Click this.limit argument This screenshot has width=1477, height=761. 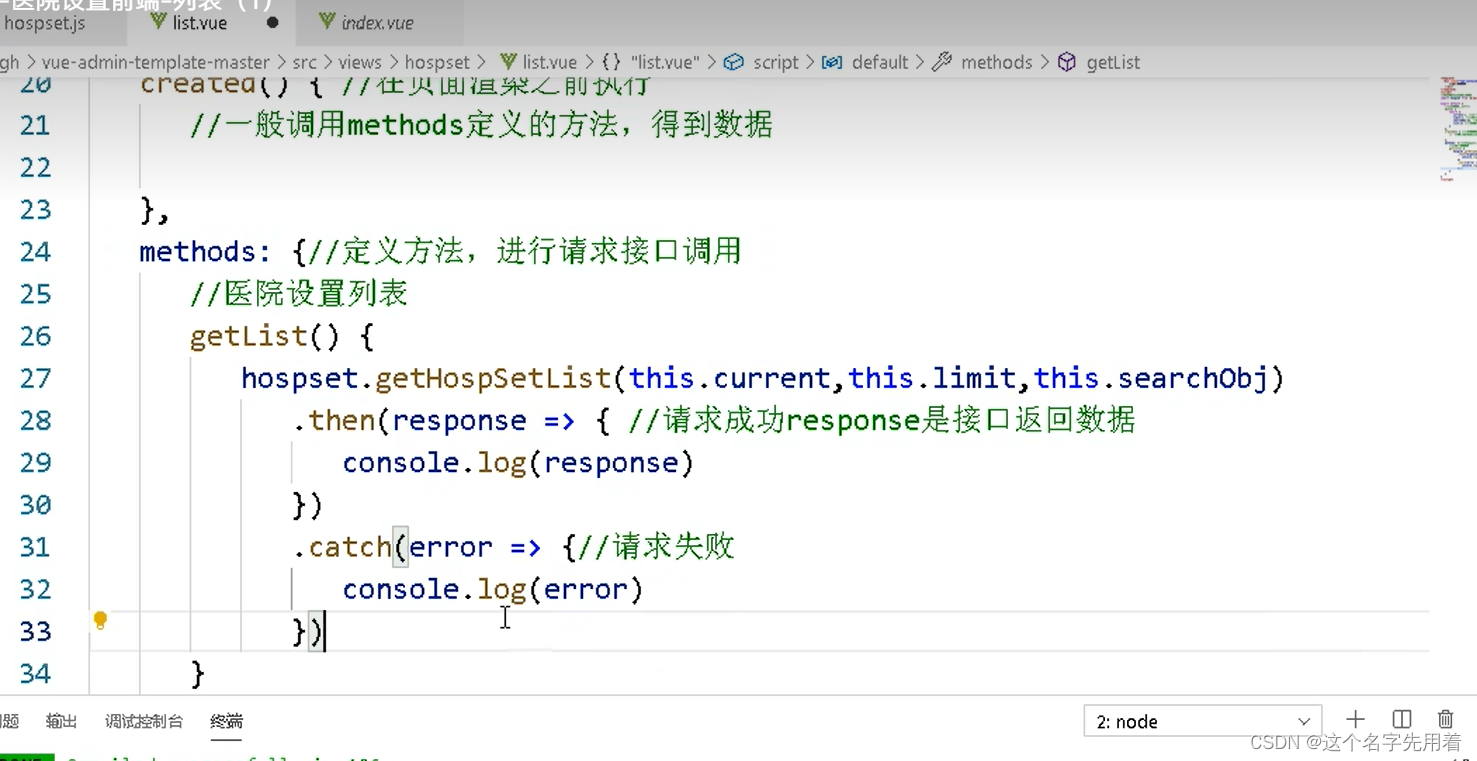(x=932, y=378)
